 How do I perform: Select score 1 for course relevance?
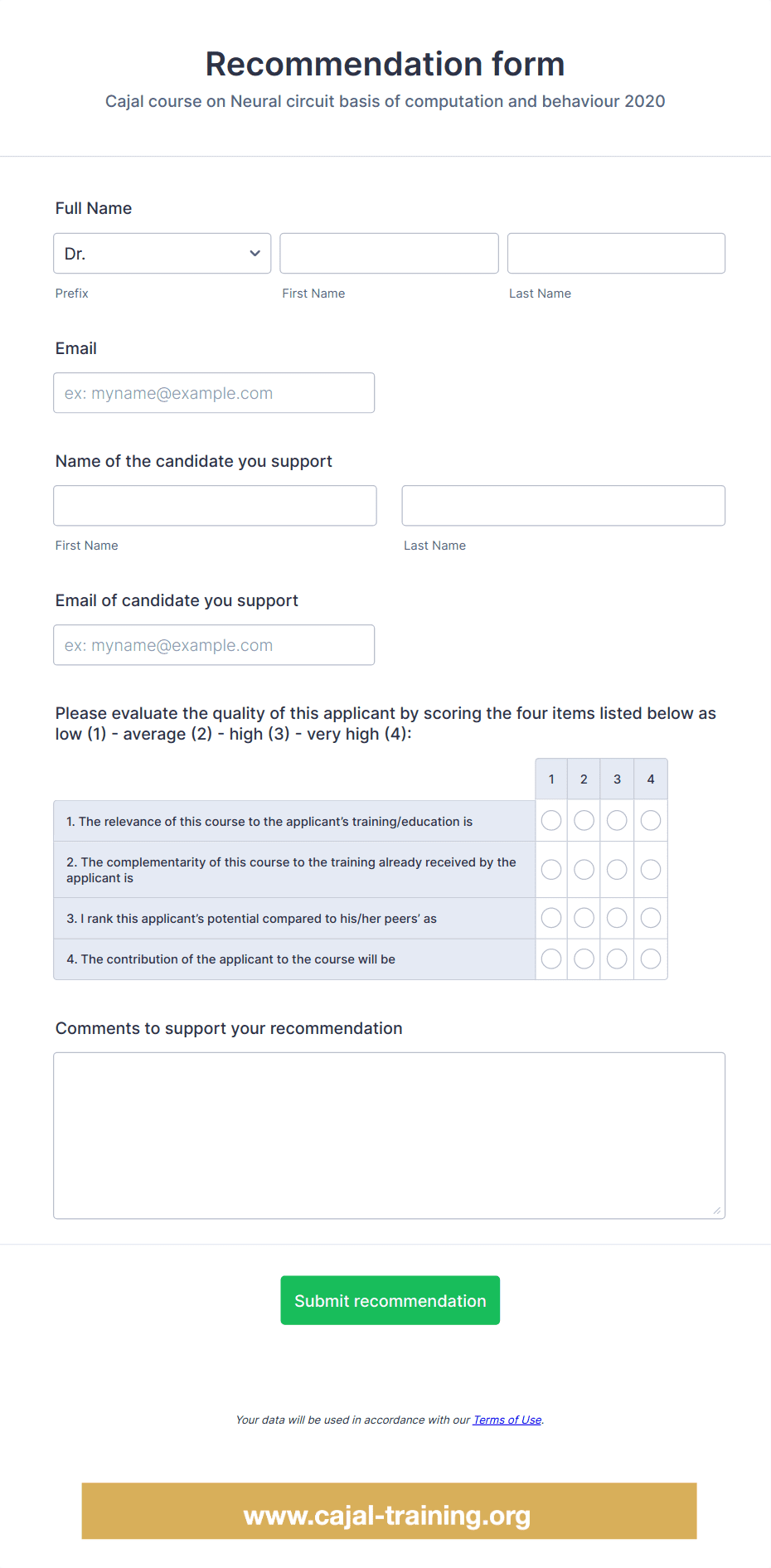pyautogui.click(x=550, y=820)
